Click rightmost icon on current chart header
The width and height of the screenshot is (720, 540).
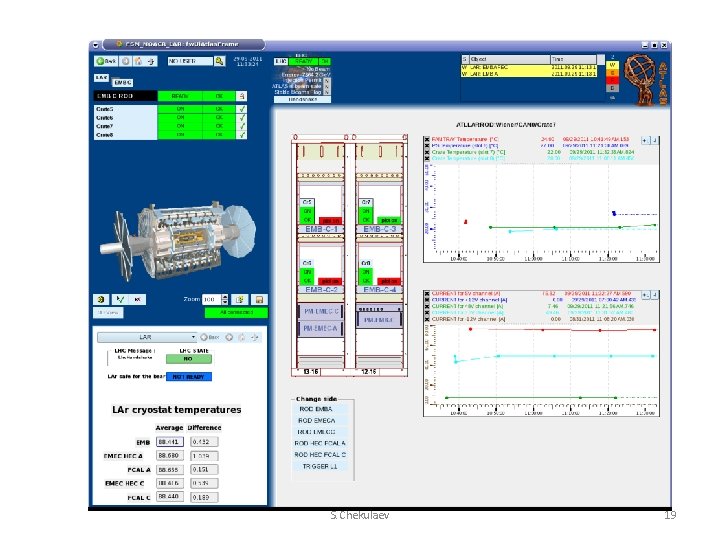tap(655, 295)
